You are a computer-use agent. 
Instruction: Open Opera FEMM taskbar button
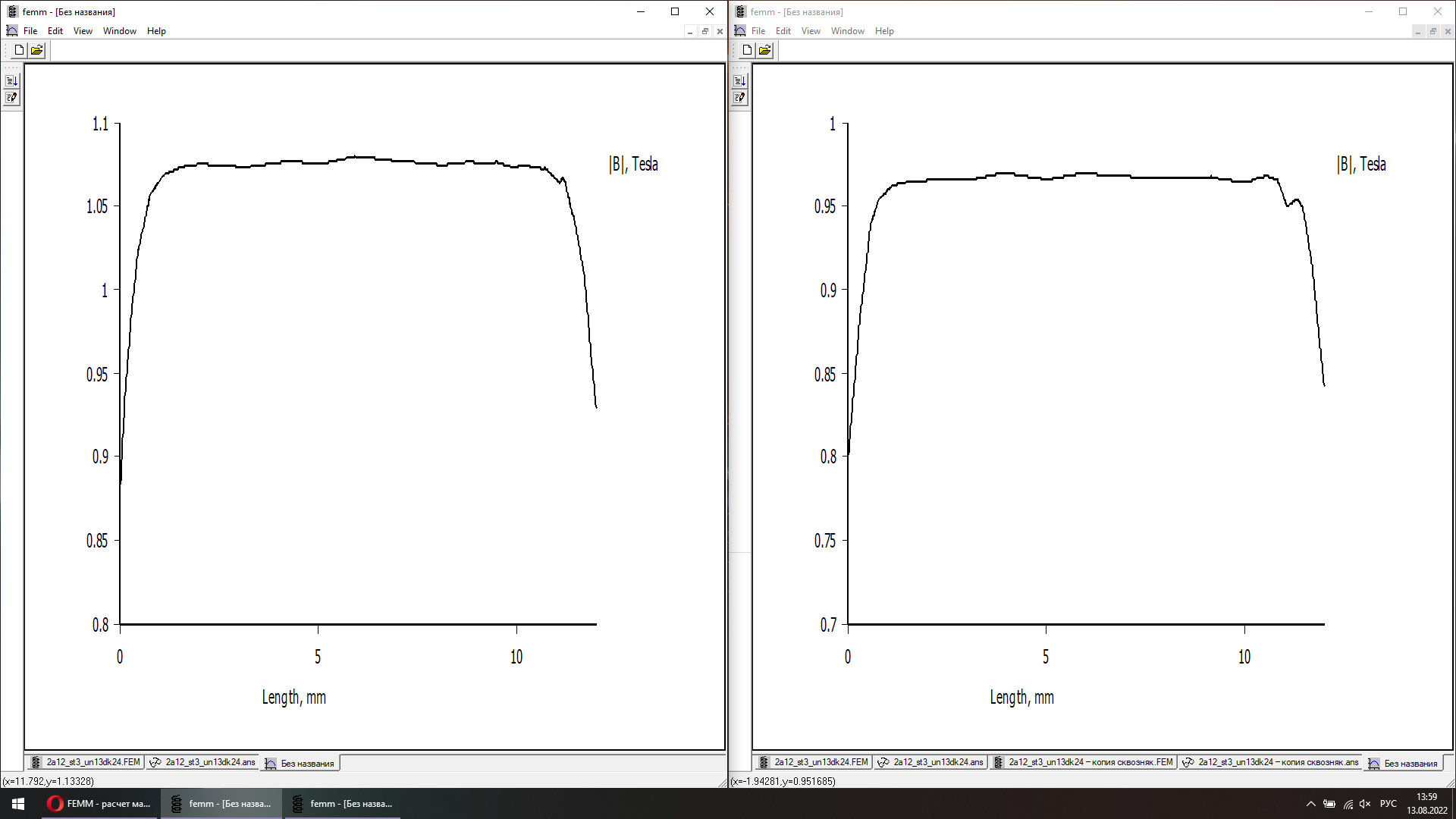[99, 804]
